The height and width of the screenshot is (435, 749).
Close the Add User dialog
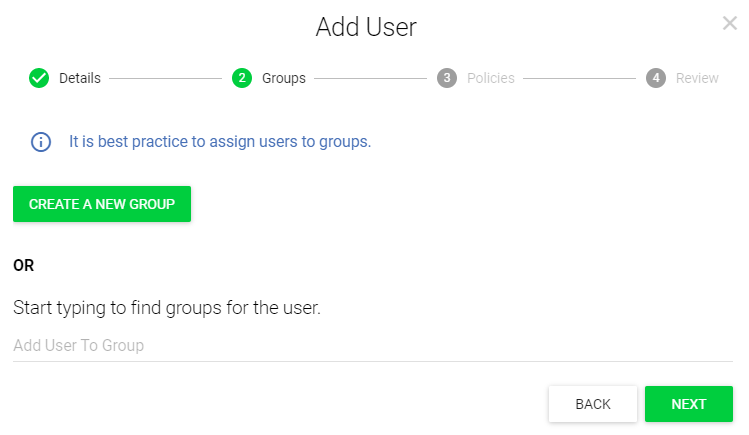[x=729, y=23]
